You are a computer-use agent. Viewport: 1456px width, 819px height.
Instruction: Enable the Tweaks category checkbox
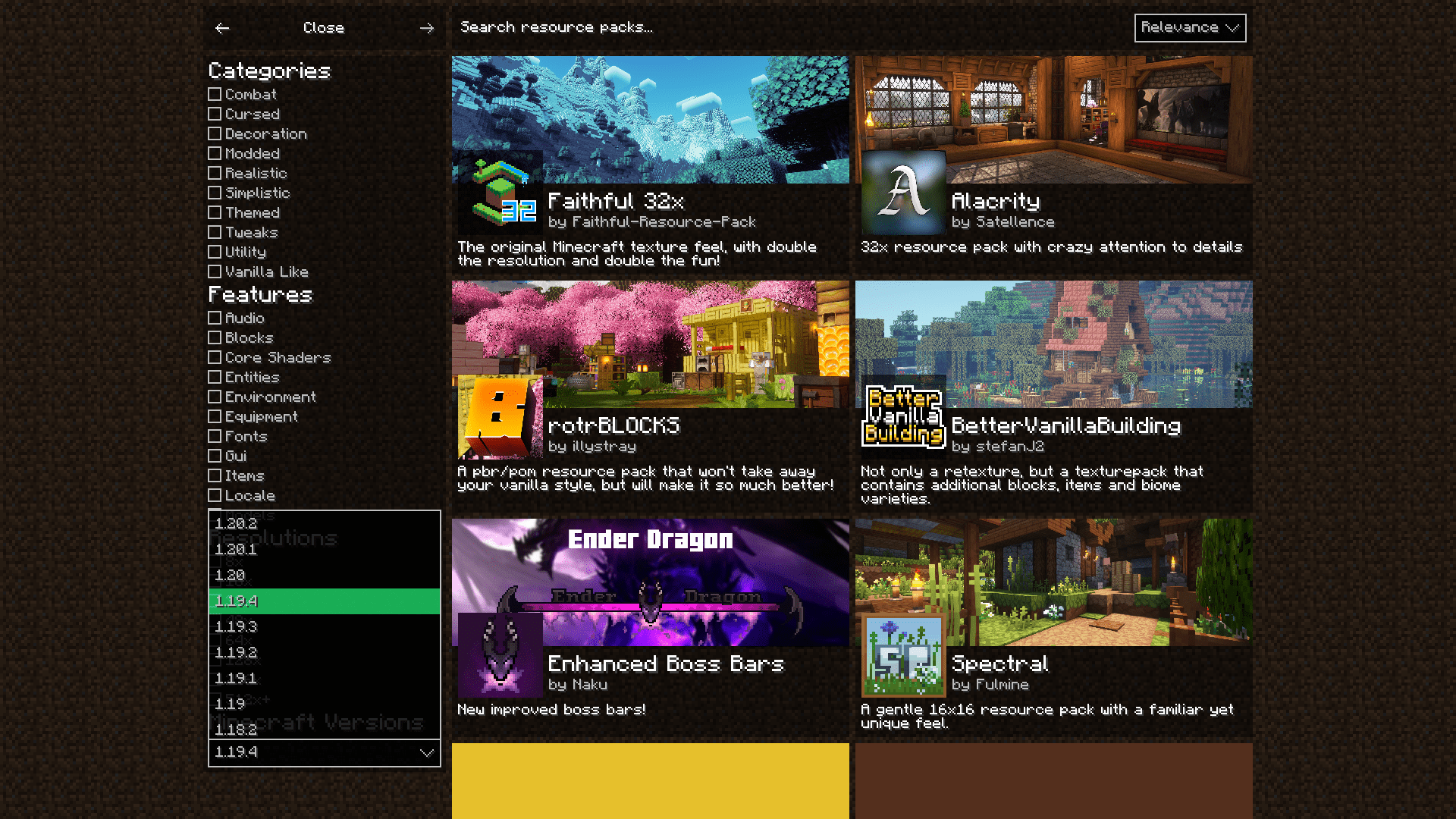coord(215,232)
